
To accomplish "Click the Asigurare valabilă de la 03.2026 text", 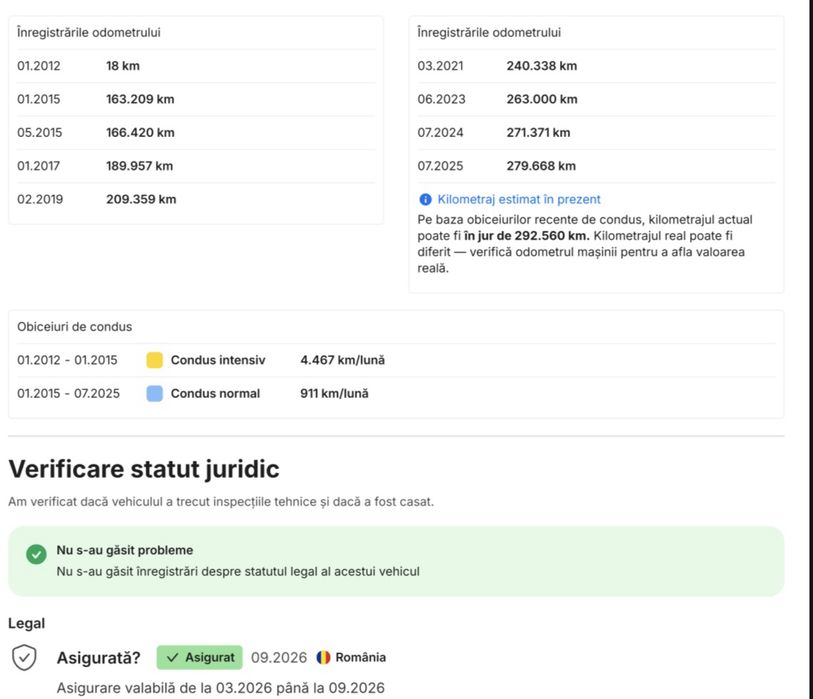I will point(220,688).
